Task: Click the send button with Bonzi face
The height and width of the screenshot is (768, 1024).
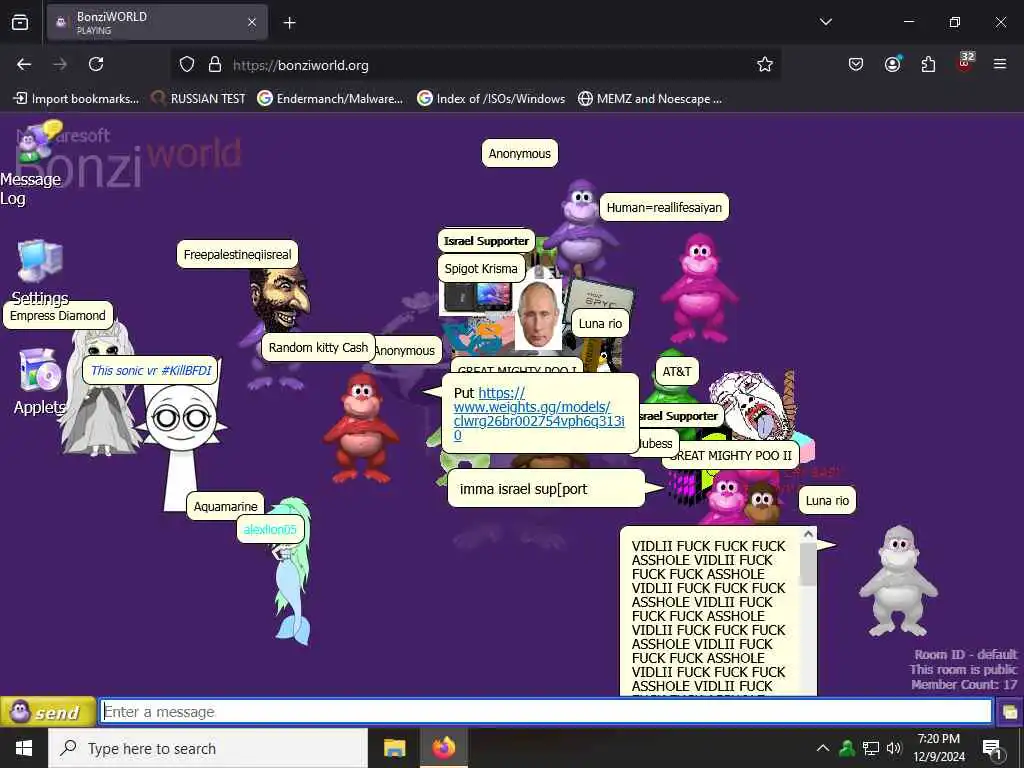Action: [48, 712]
